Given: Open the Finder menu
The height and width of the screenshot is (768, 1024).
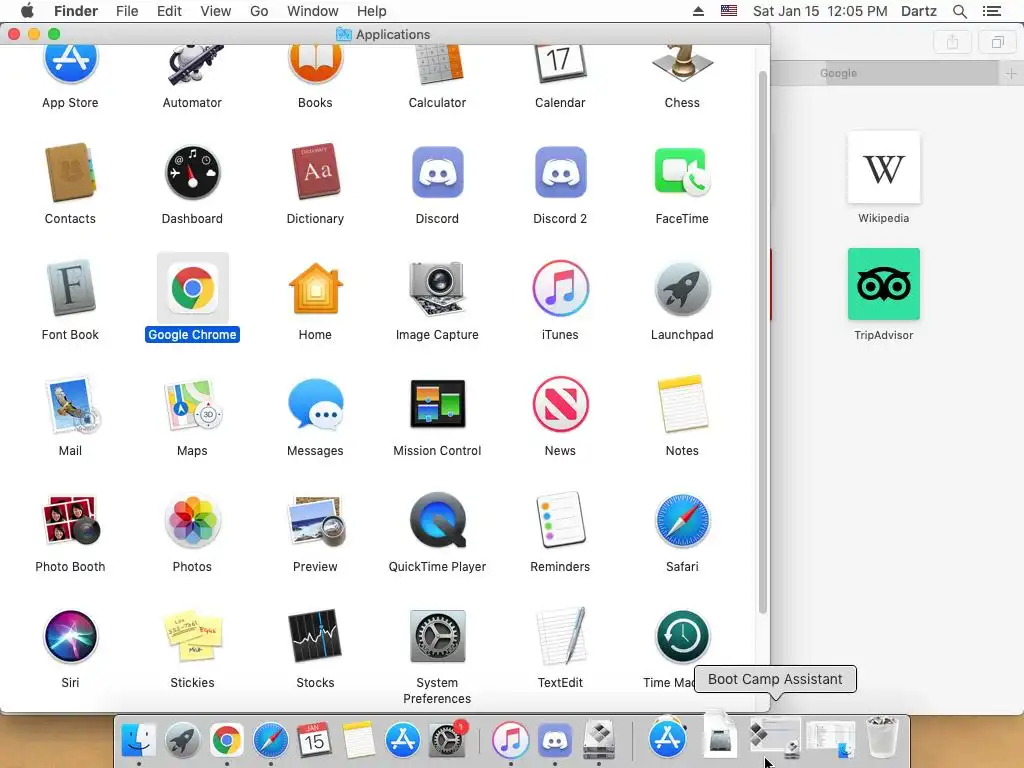Looking at the screenshot, I should pyautogui.click(x=76, y=11).
